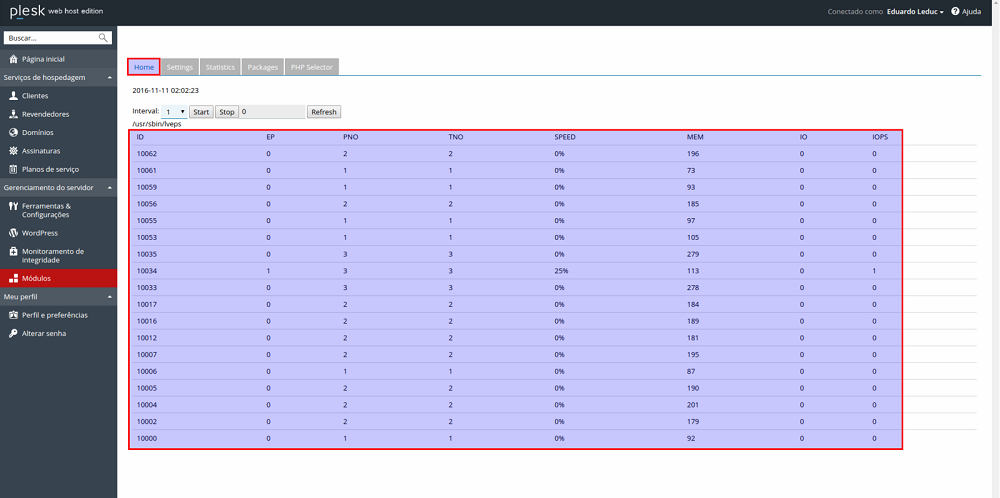
Task: Collapse the Gerenciamento do servidor section
Action: 108,187
